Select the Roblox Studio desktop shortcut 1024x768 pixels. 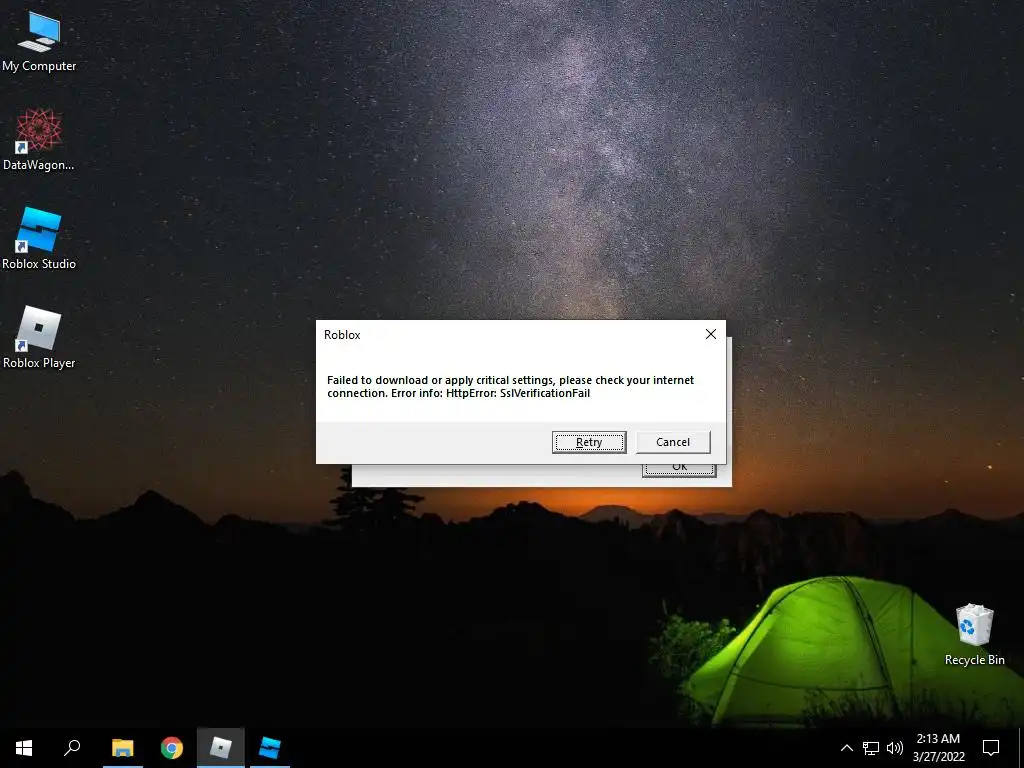coord(39,238)
